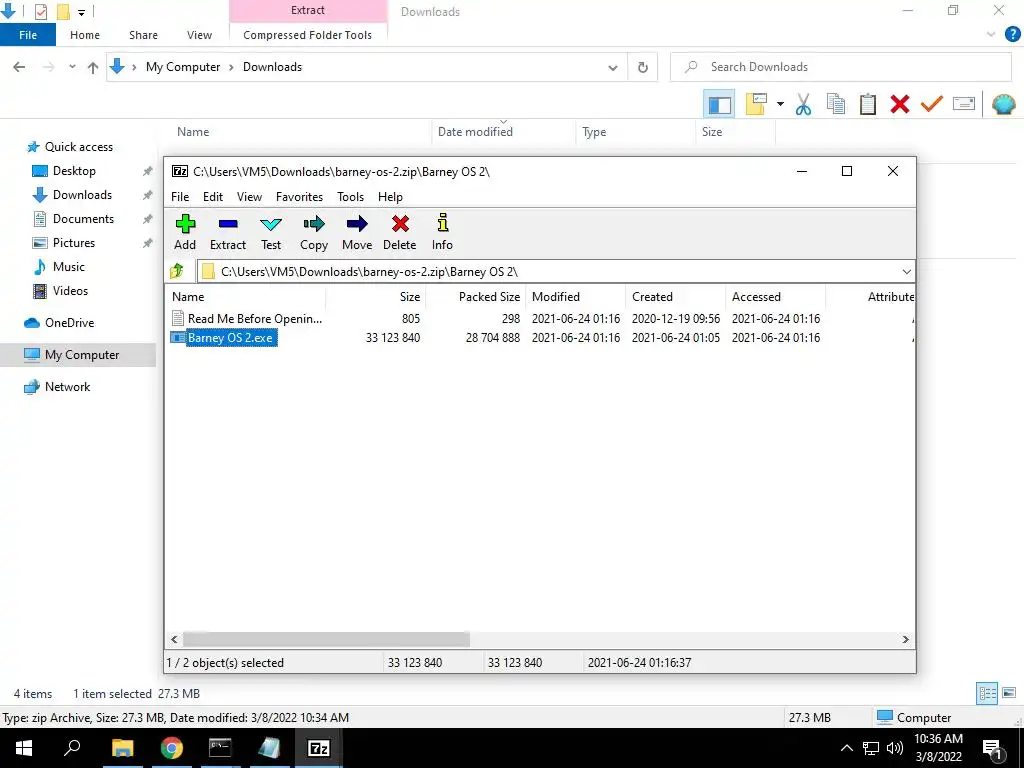
Task: Go back in Explorer navigation
Action: (20, 67)
